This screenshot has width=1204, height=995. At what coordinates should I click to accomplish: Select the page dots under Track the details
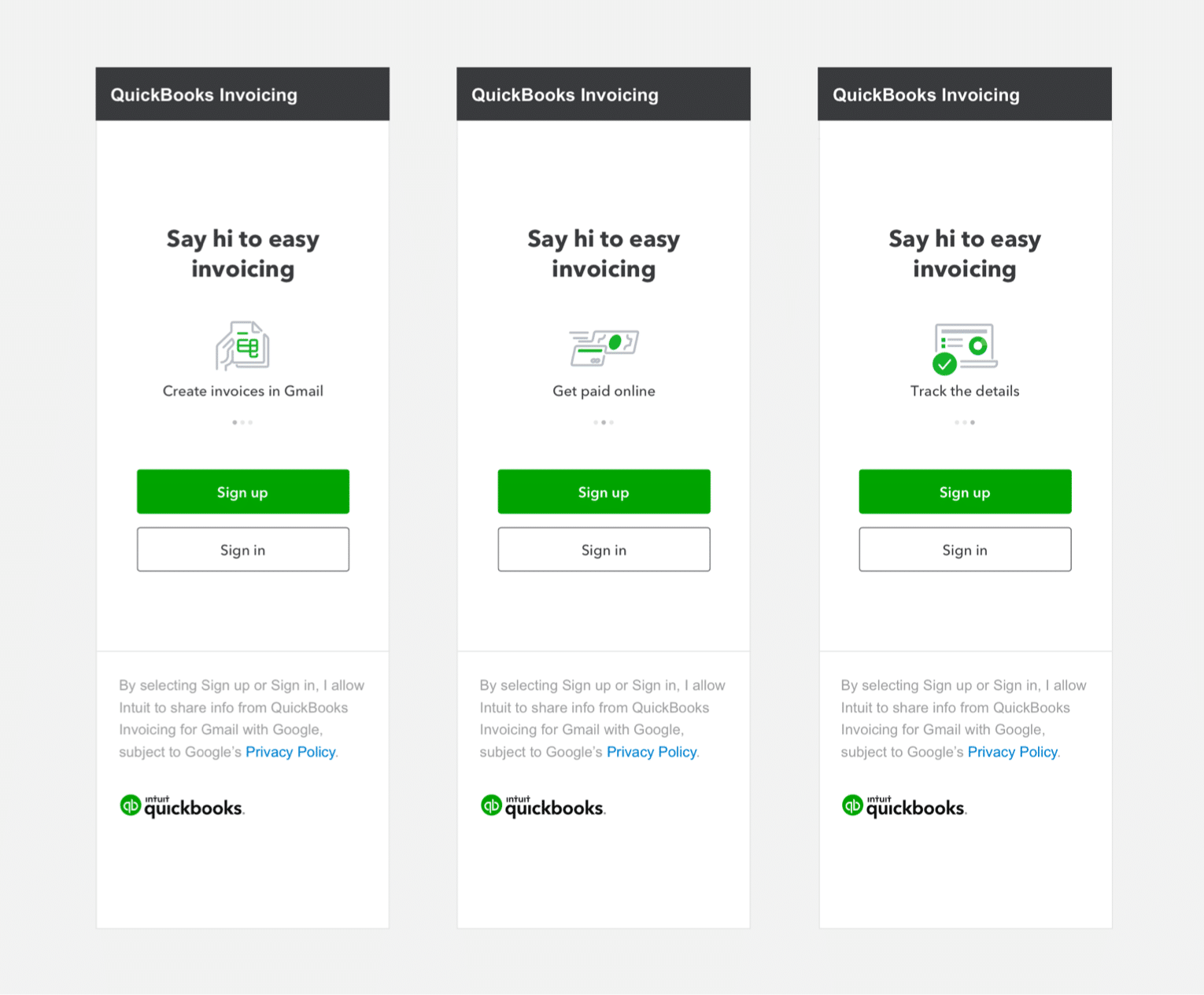point(965,422)
